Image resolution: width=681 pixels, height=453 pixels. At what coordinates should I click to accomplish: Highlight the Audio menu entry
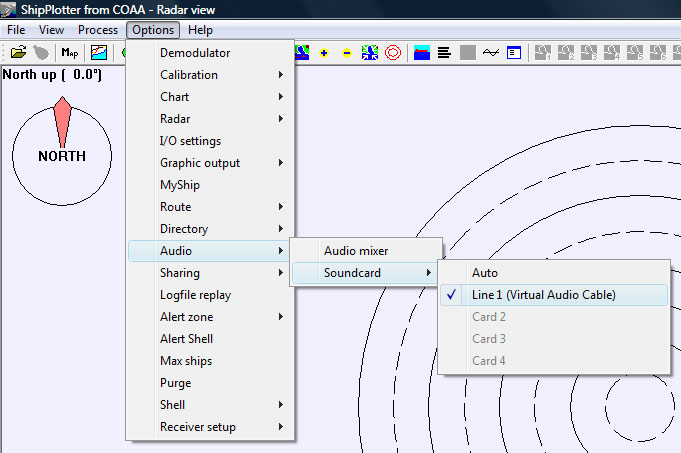coord(210,251)
